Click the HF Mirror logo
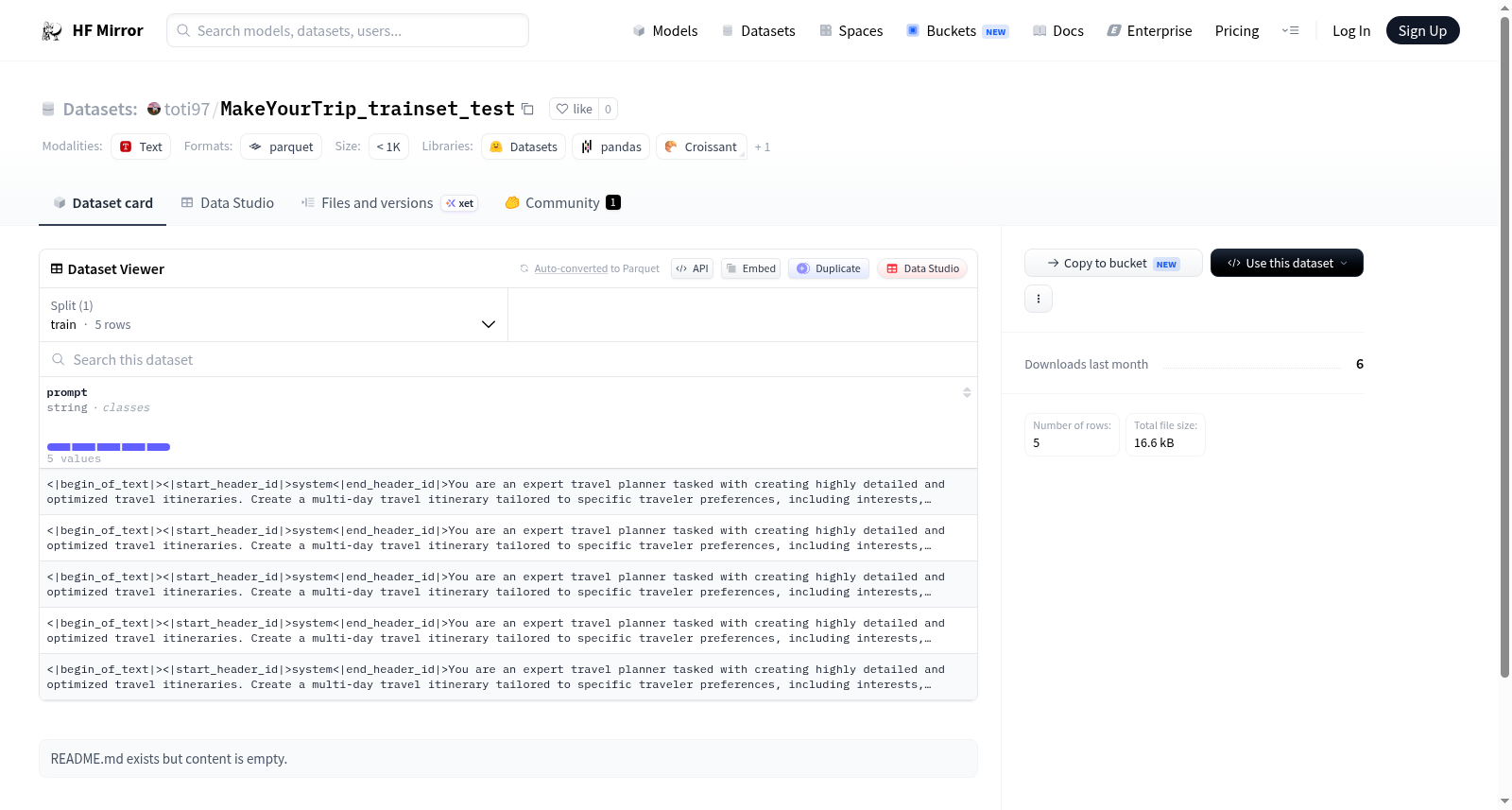Viewport: 1512px width, 810px height. click(x=93, y=30)
